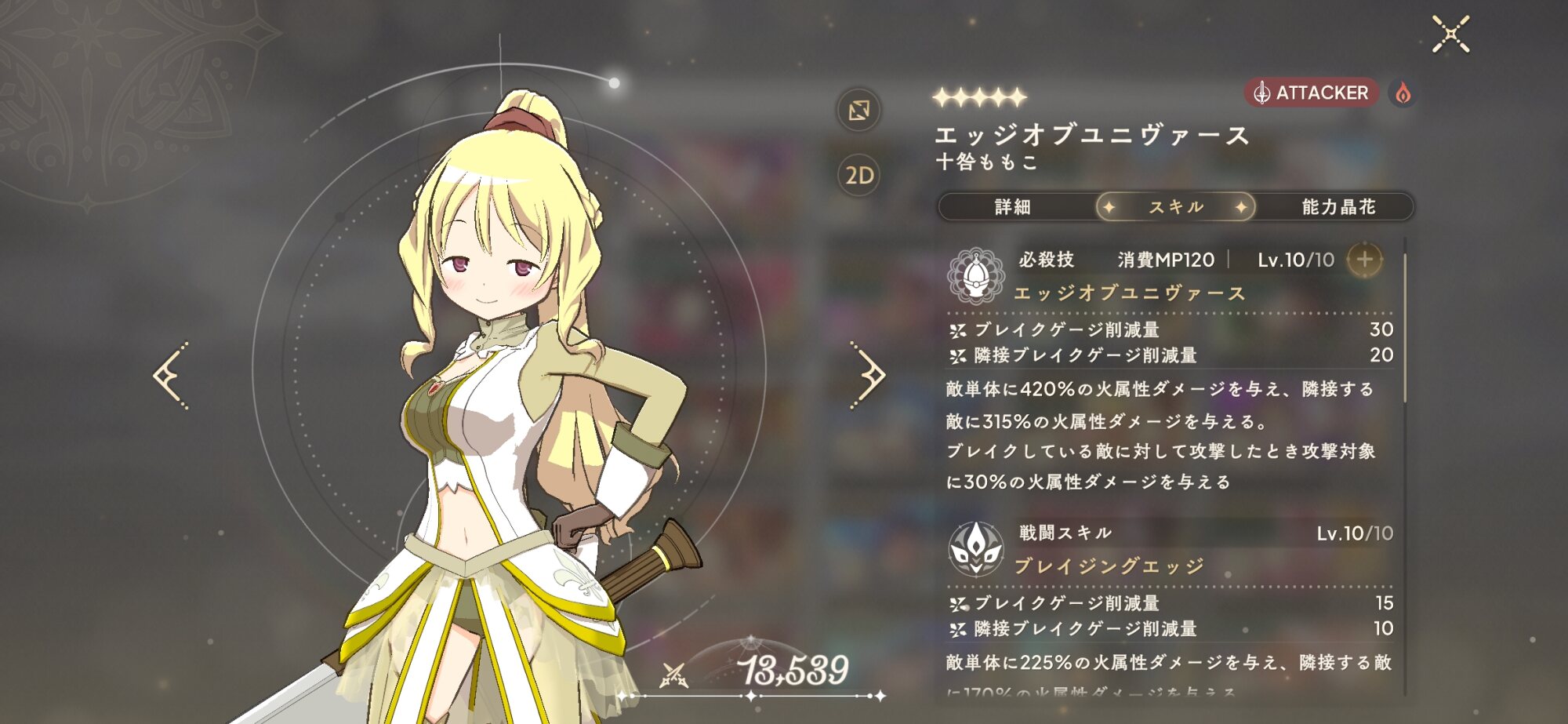Toggle the 2D view mode button
The height and width of the screenshot is (724, 1568).
[858, 175]
